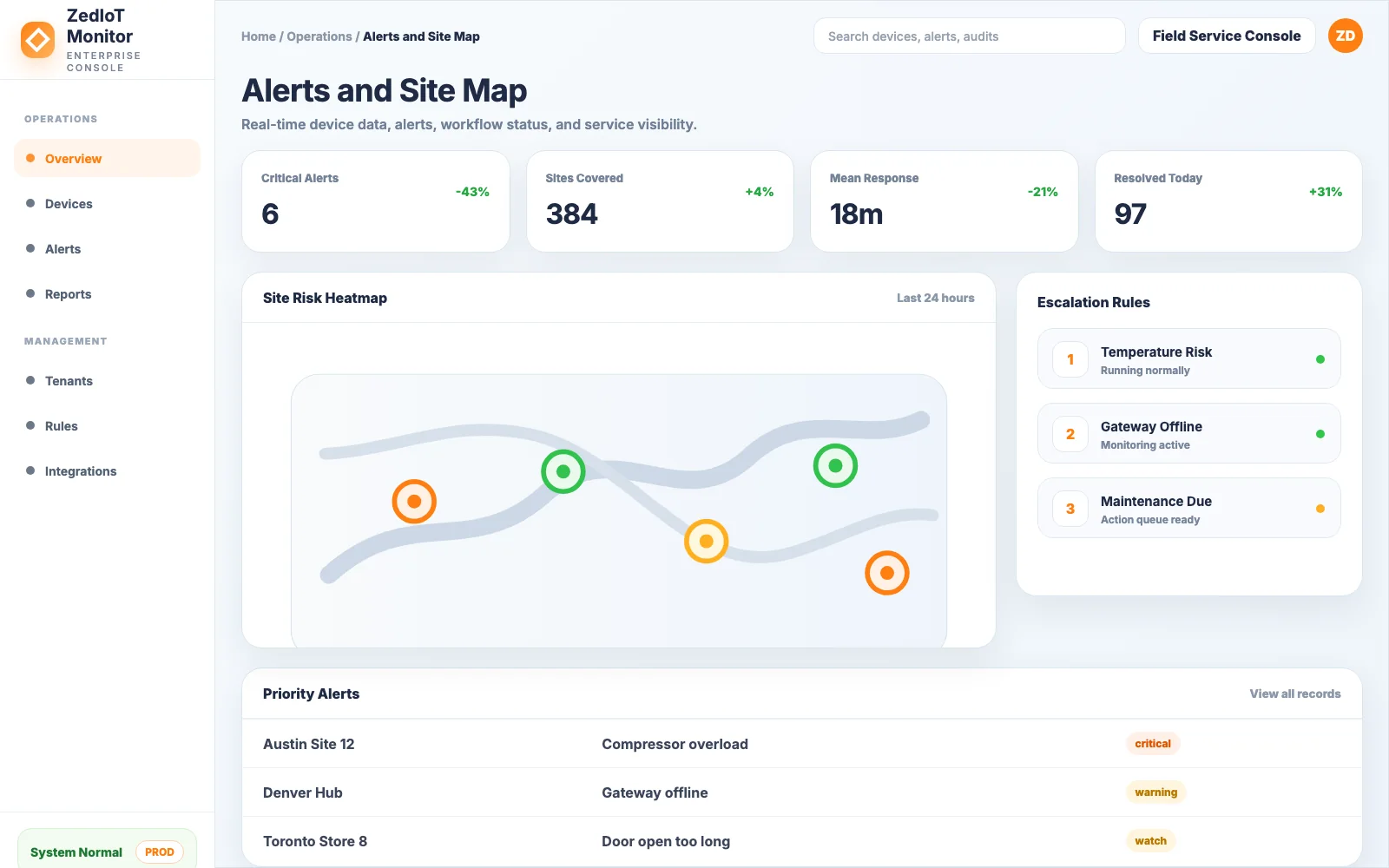The height and width of the screenshot is (868, 1389).
Task: Open the Resolved Today card
Action: tap(1228, 201)
